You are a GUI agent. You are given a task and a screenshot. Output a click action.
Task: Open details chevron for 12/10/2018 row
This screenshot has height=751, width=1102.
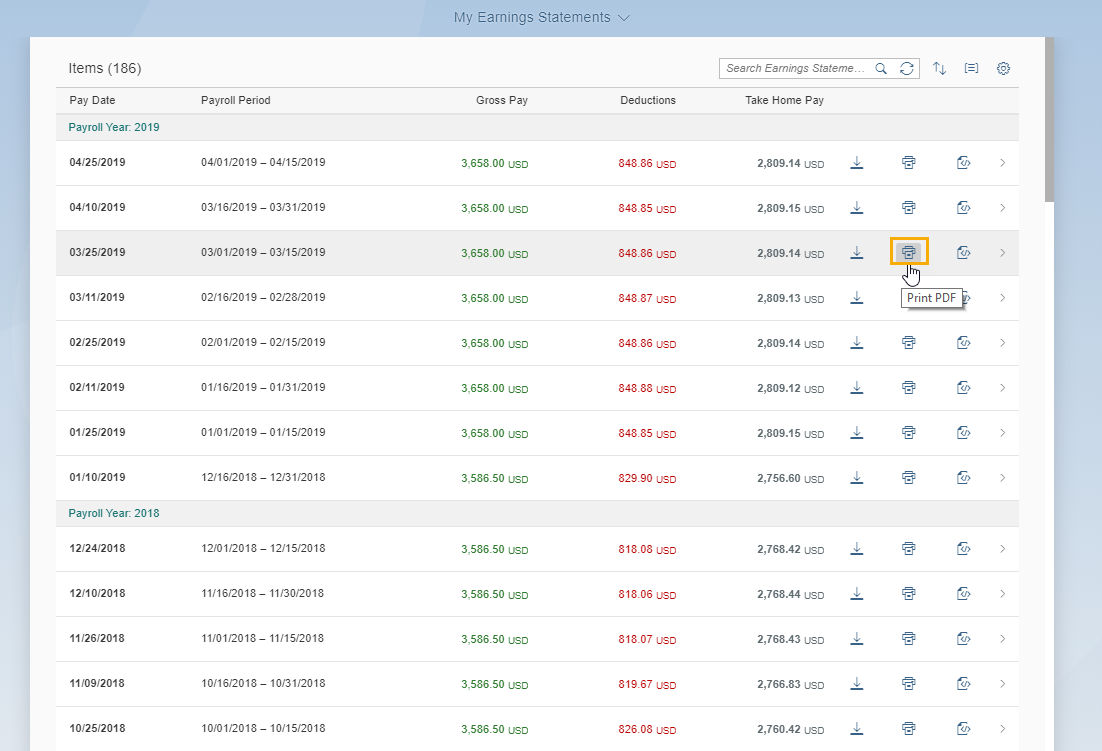(x=1002, y=594)
